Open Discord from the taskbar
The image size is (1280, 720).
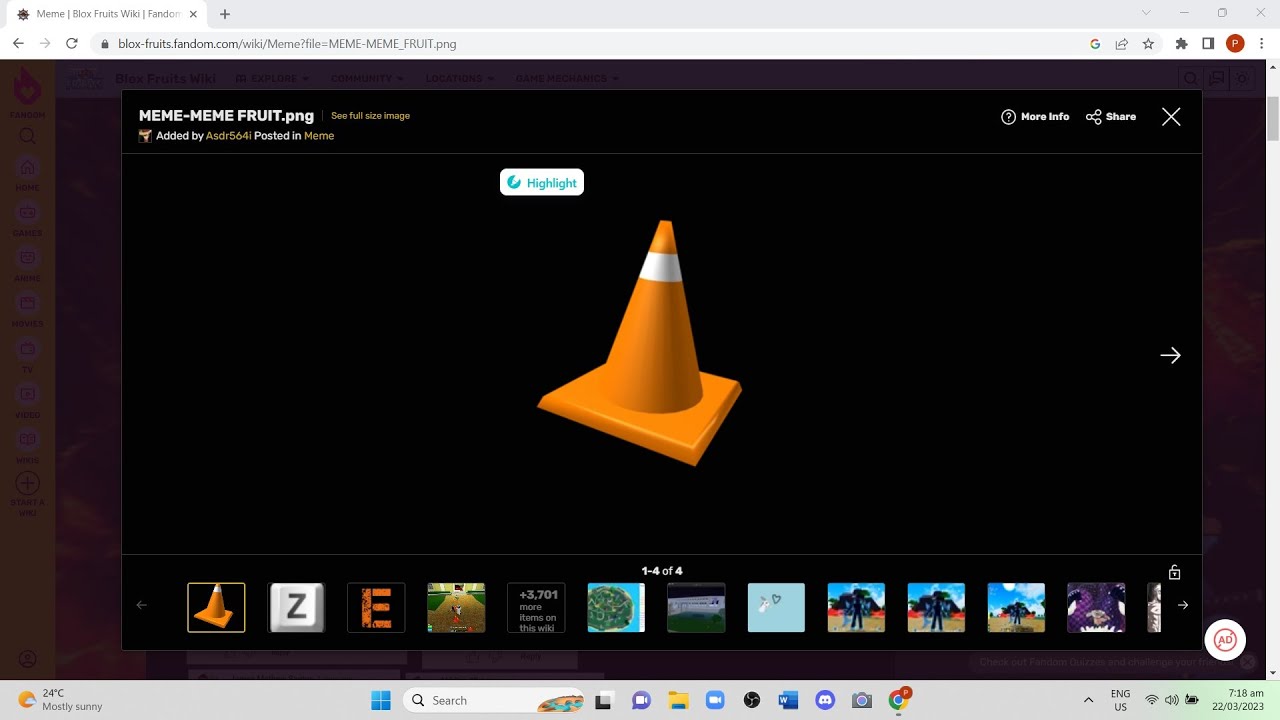point(825,701)
